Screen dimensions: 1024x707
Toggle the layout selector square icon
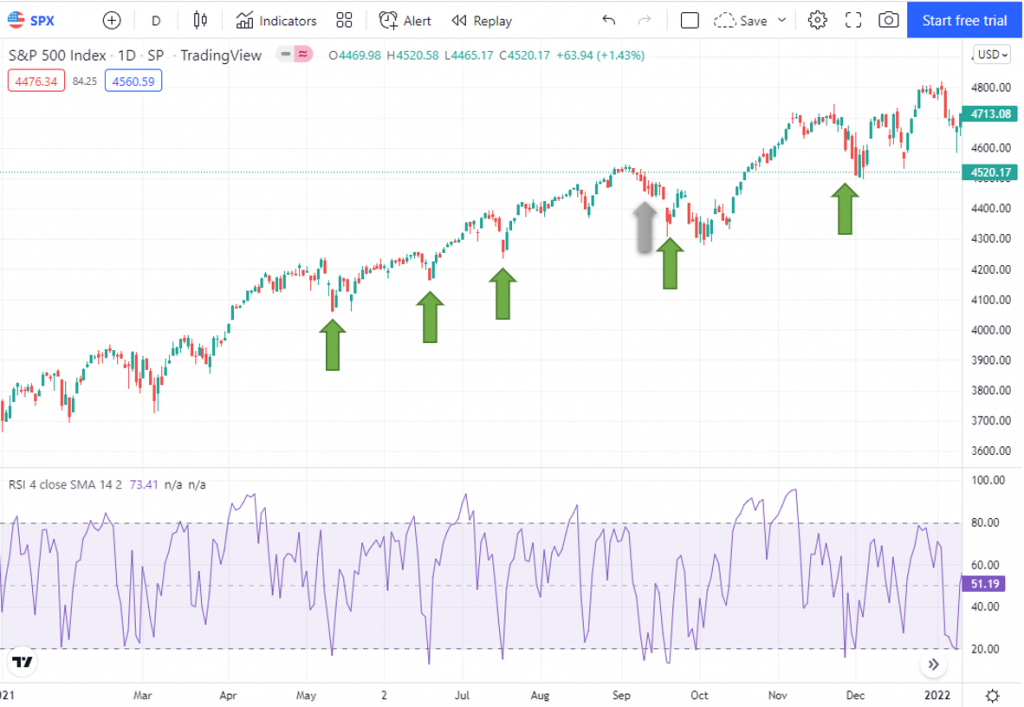[x=689, y=20]
